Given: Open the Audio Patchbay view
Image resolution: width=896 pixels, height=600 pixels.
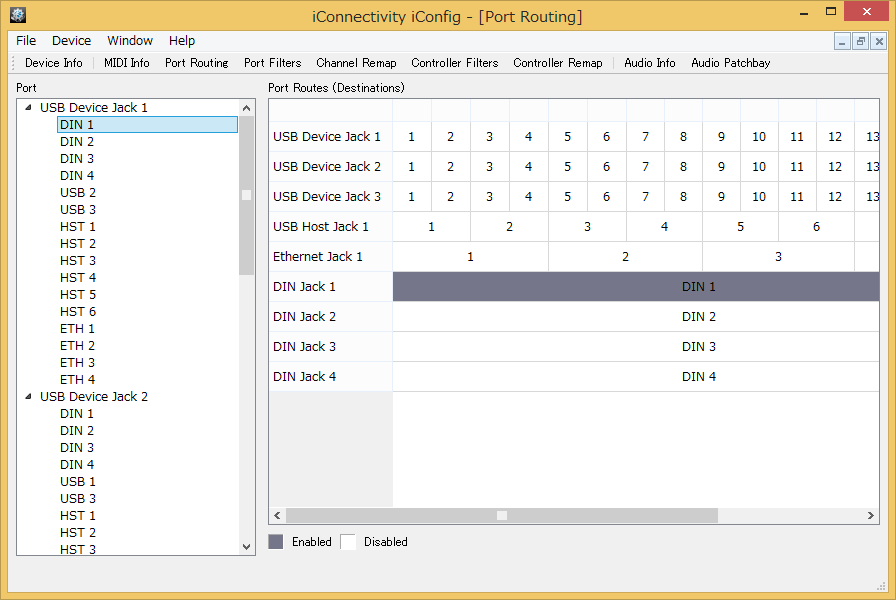Looking at the screenshot, I should tap(730, 63).
